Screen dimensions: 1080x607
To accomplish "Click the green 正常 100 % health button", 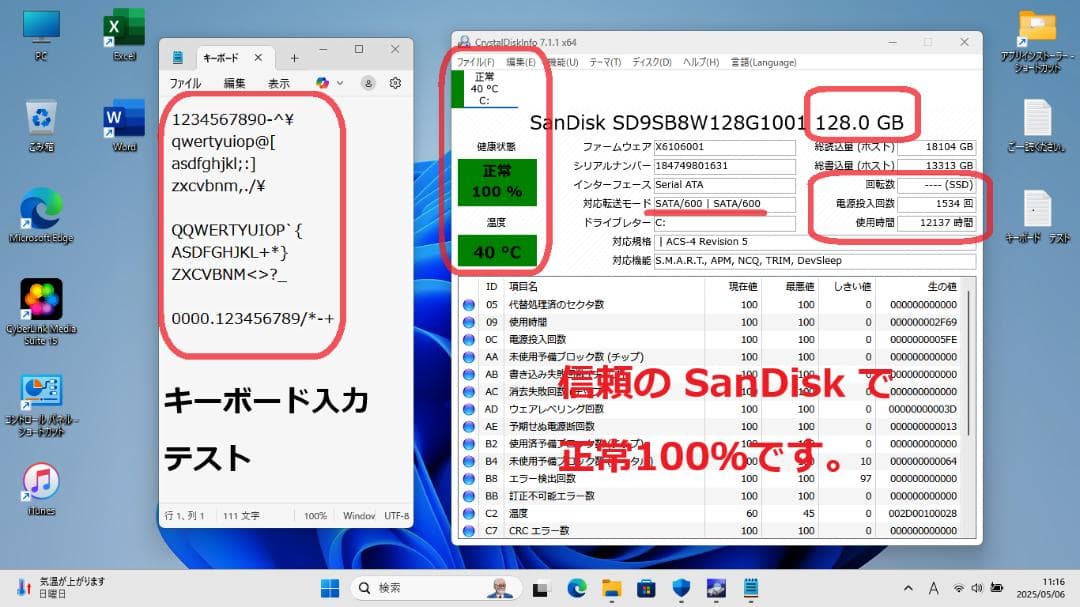I will (x=497, y=182).
